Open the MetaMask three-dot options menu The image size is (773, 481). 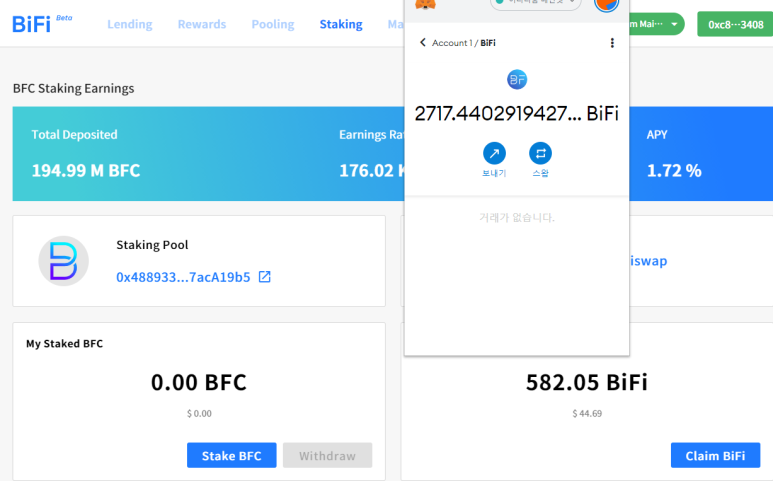click(x=612, y=43)
